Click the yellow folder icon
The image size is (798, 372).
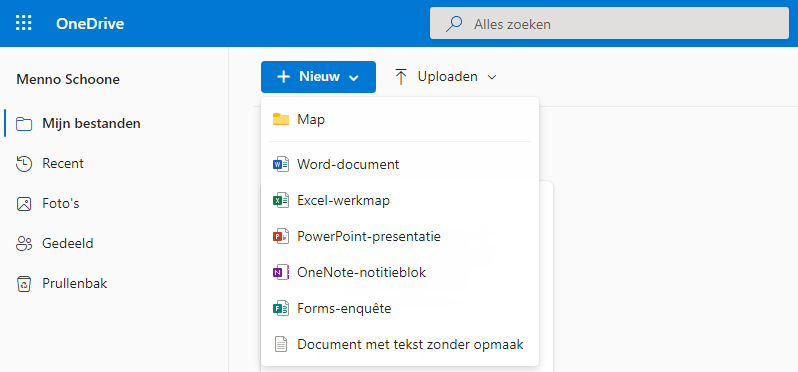click(x=280, y=119)
